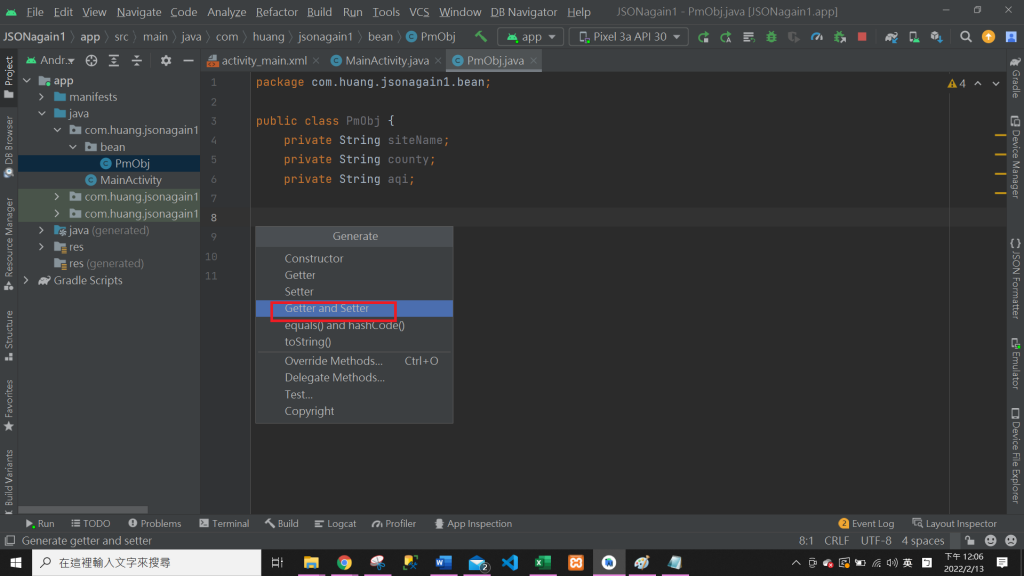Open the Event Log window

[866, 524]
